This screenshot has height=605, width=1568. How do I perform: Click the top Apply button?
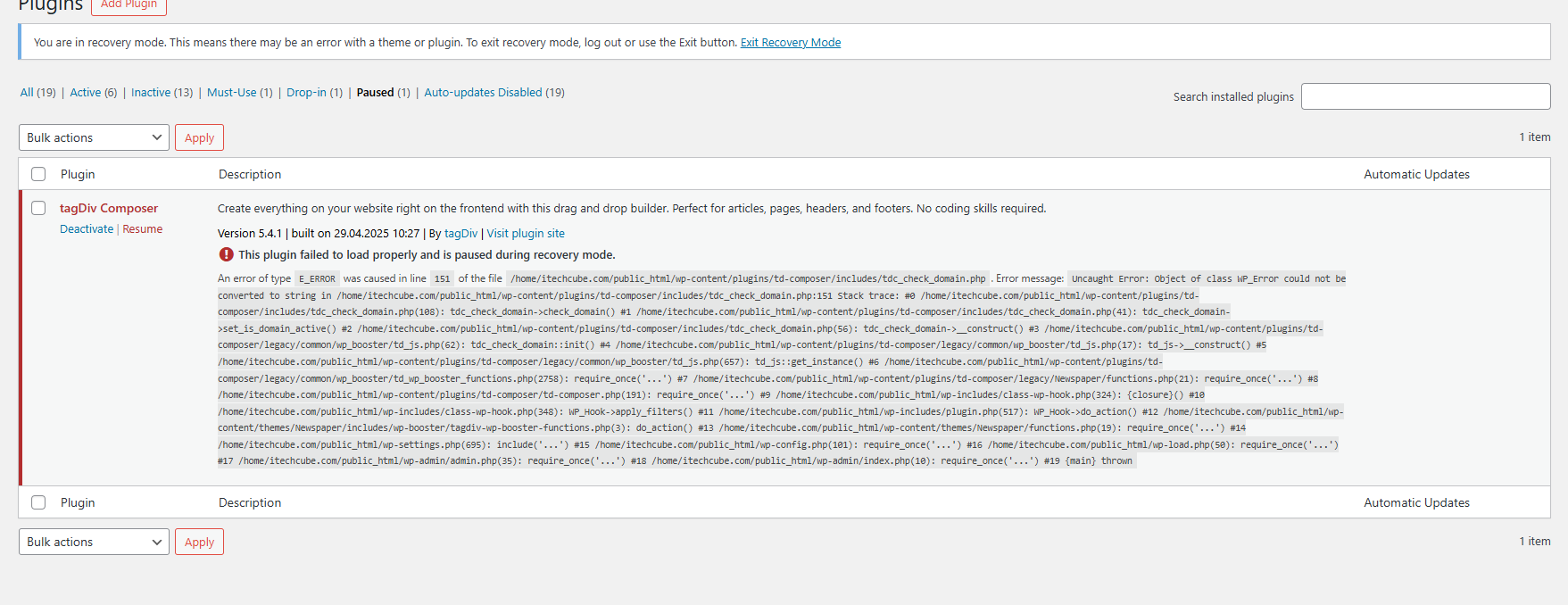199,137
